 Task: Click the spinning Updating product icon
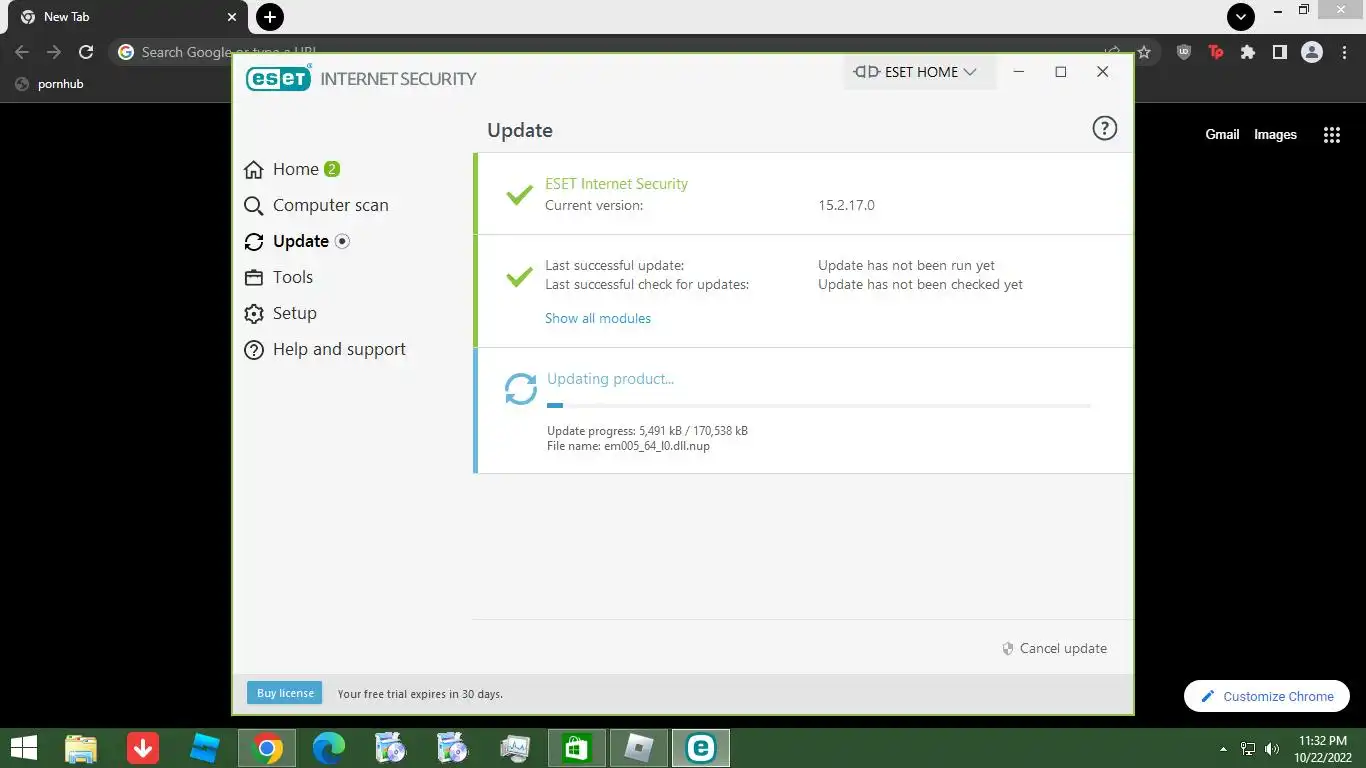coord(520,389)
